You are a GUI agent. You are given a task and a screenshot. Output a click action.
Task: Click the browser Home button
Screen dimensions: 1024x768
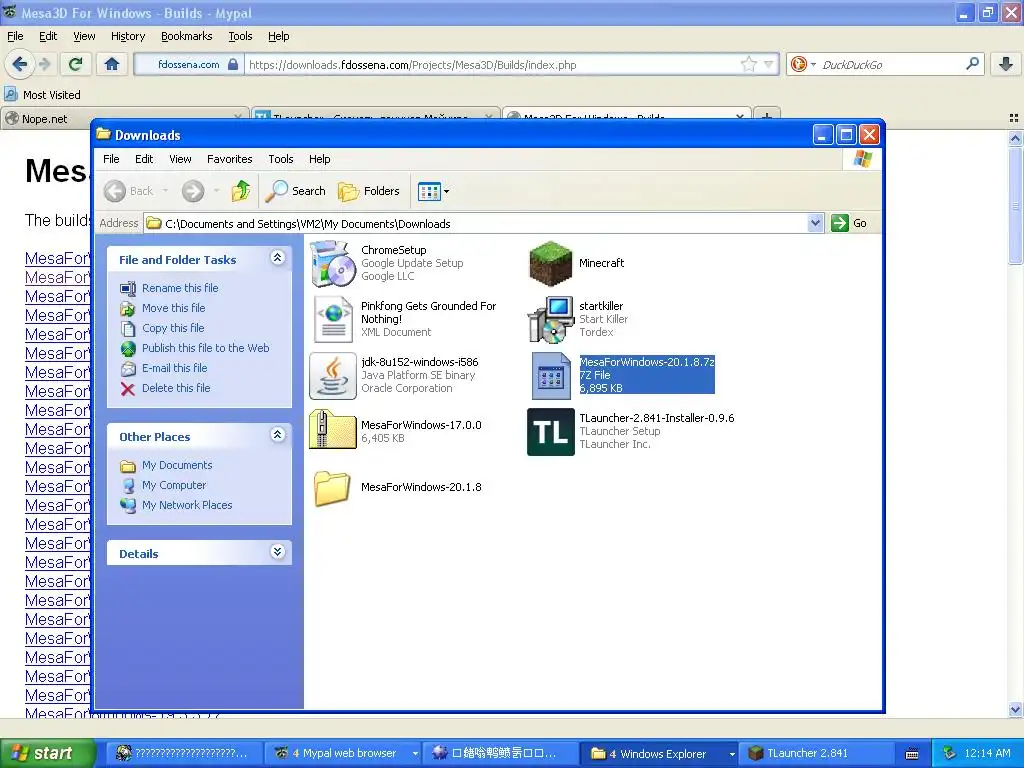[112, 64]
